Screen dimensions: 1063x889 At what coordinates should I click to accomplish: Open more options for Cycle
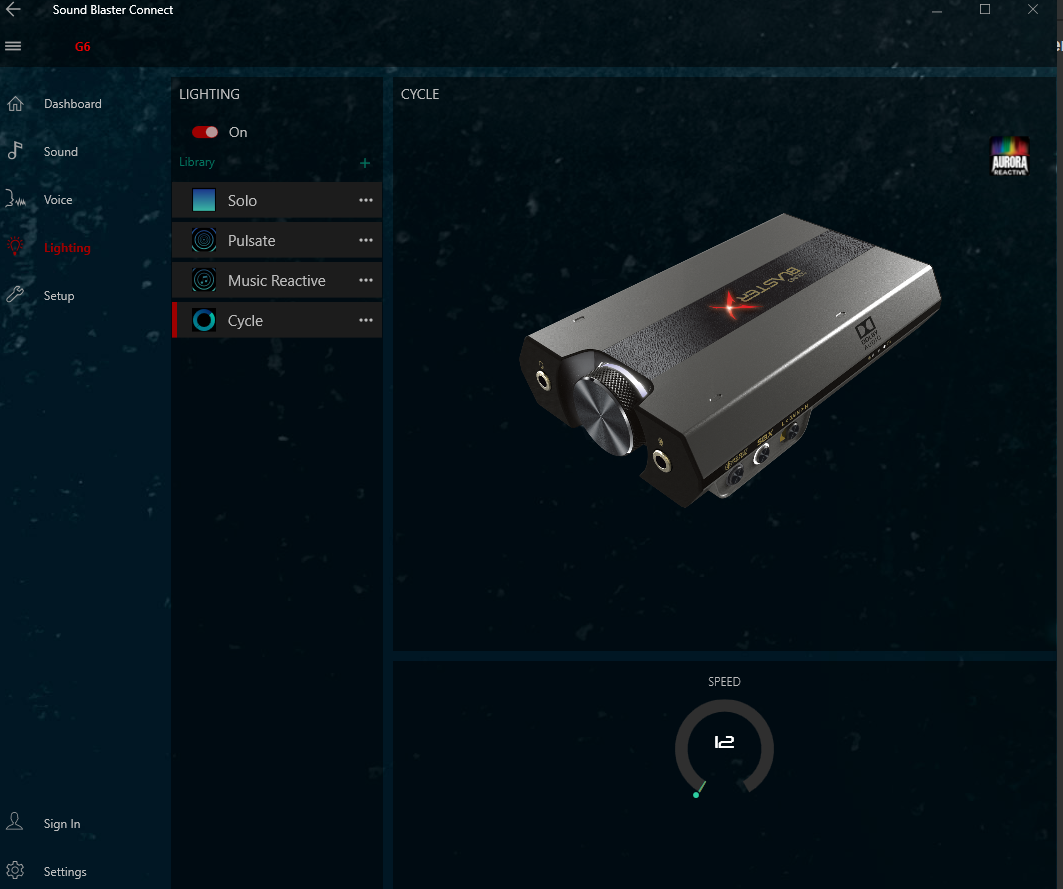[366, 320]
